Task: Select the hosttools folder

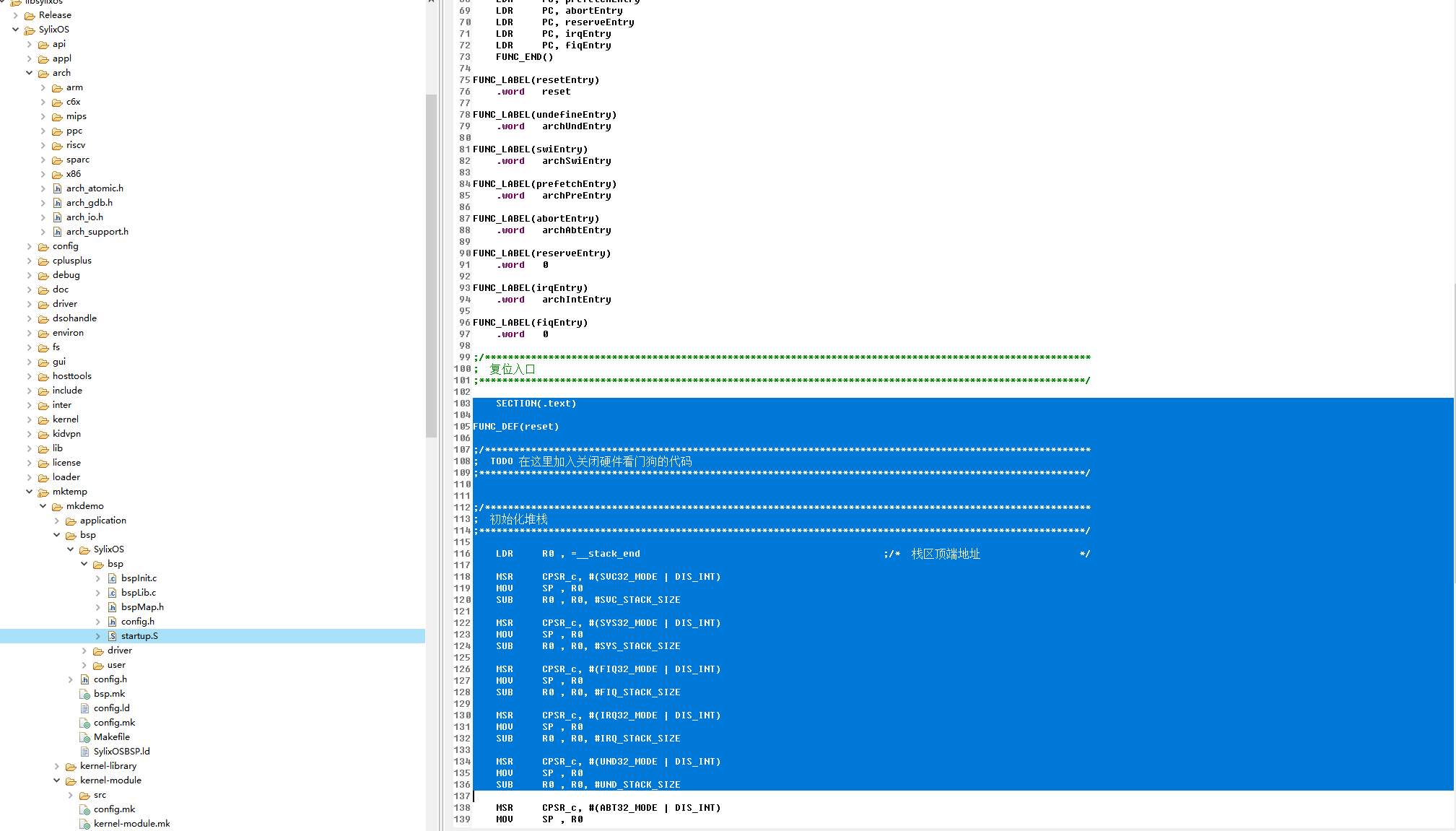Action: pos(71,376)
